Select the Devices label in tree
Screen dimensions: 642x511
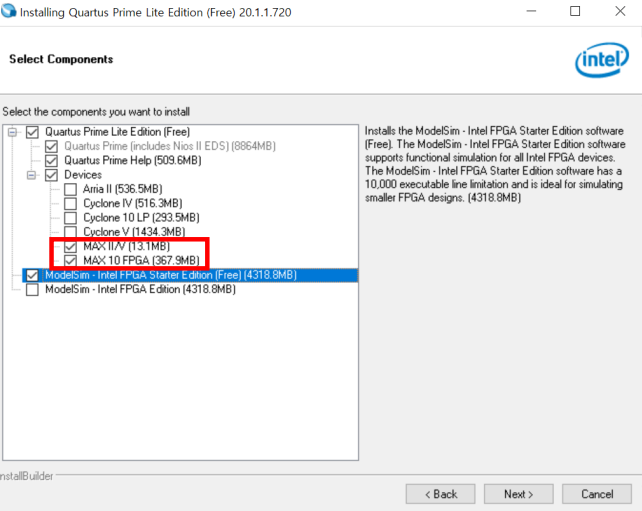[x=83, y=175]
